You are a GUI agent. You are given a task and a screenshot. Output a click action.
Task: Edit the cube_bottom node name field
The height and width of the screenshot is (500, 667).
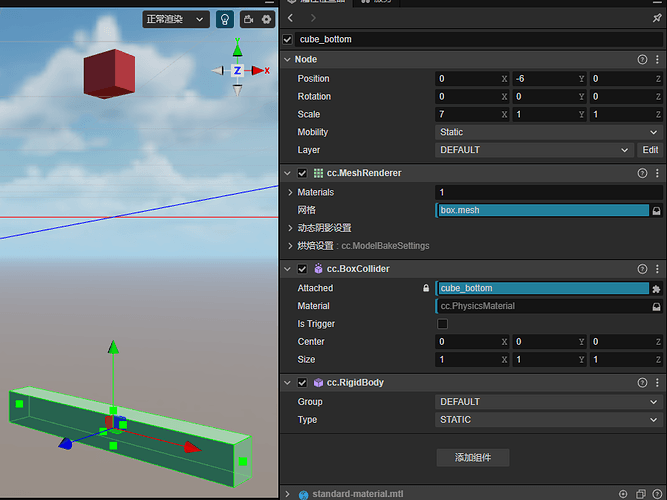pos(479,40)
